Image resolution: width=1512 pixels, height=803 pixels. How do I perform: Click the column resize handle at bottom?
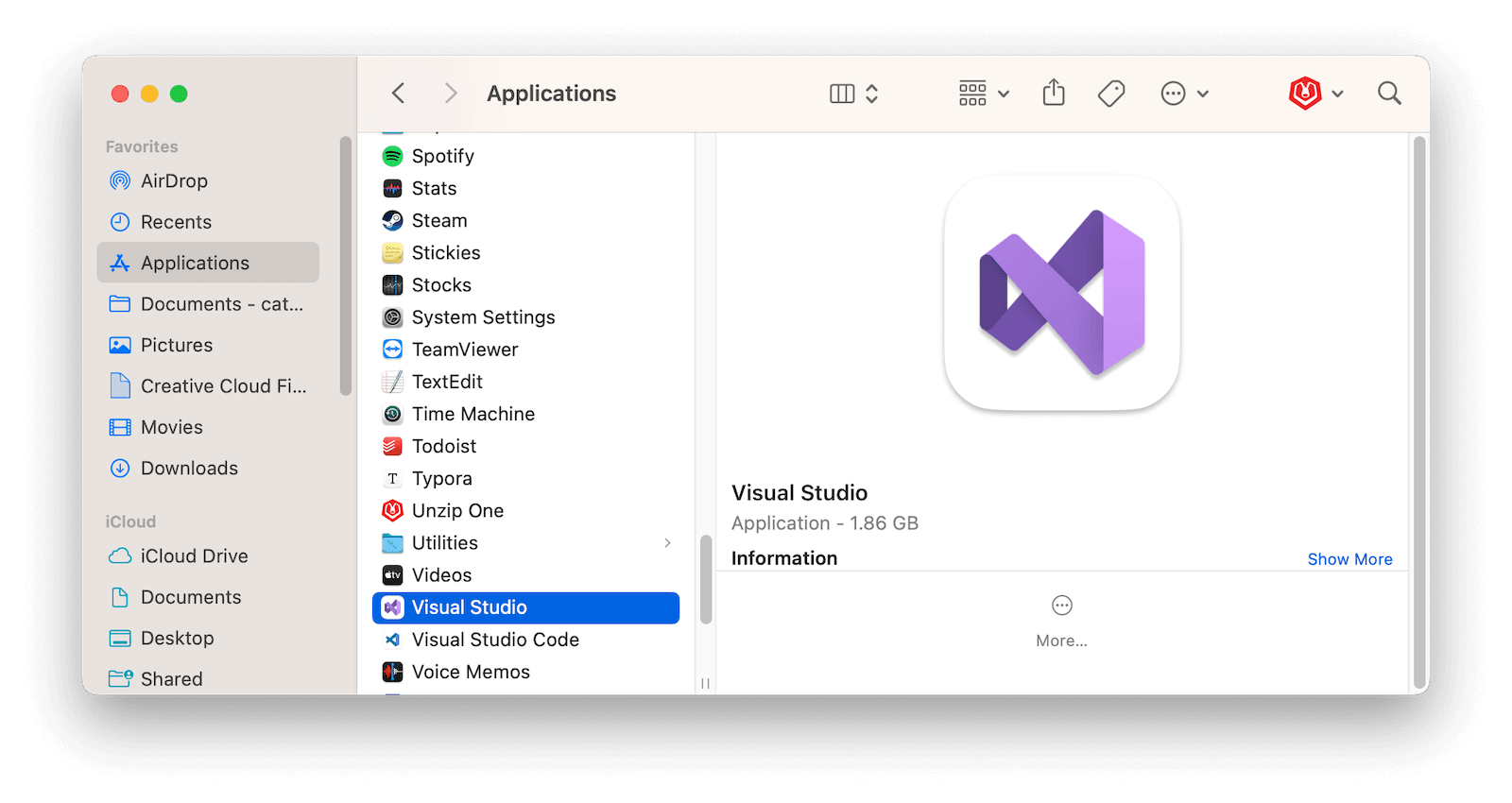pos(705,683)
